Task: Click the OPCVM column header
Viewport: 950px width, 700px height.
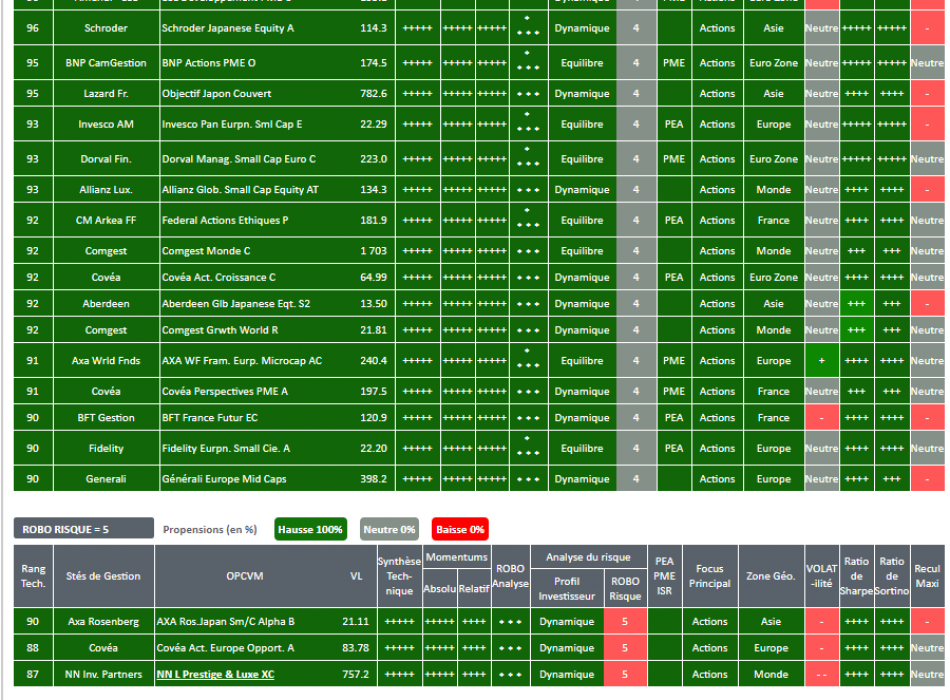Action: [x=245, y=576]
